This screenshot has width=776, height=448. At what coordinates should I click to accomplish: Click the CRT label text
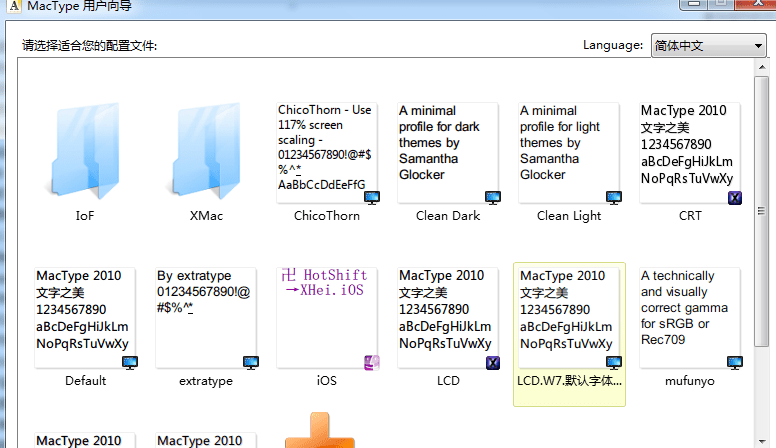[x=690, y=216]
